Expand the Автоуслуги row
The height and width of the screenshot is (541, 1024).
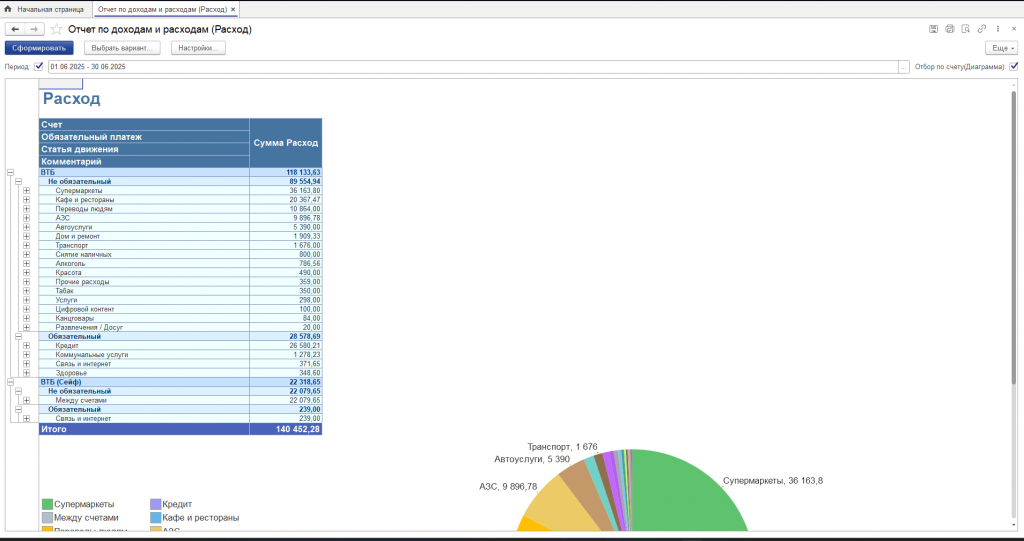coord(26,227)
